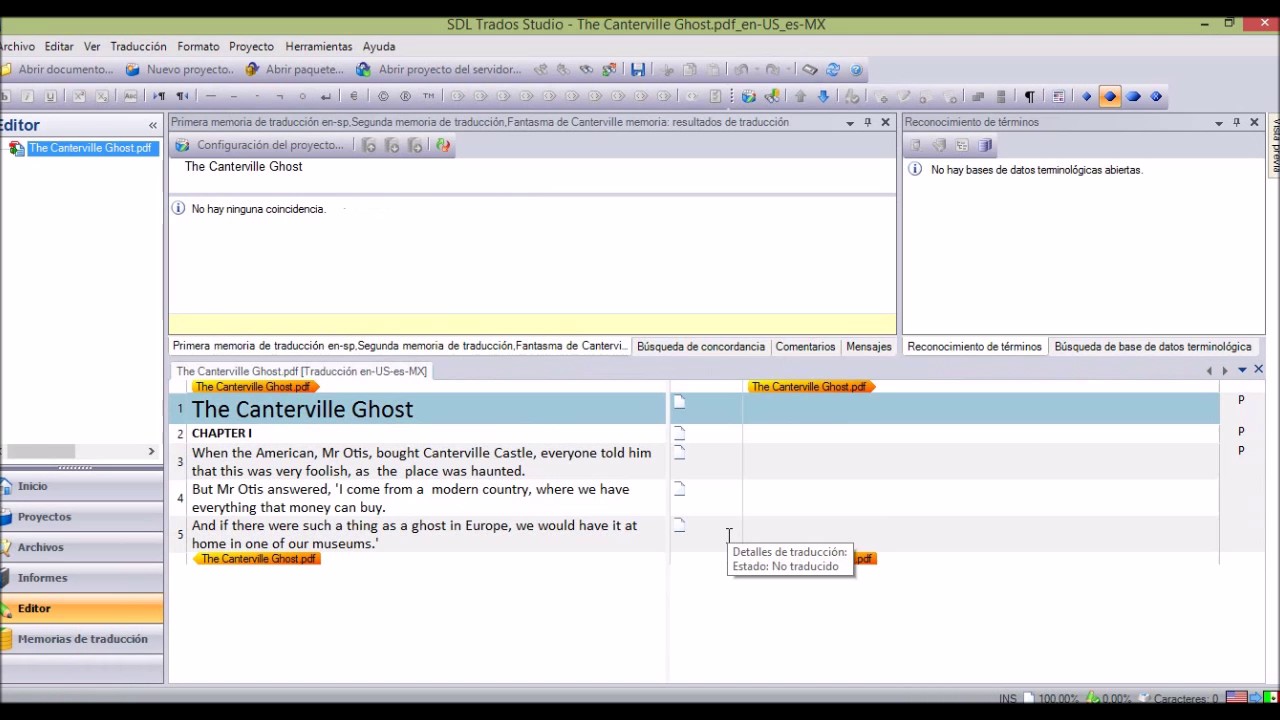The image size is (1280, 720).
Task: Click the real-time preview layout icon
Action: click(x=1058, y=97)
